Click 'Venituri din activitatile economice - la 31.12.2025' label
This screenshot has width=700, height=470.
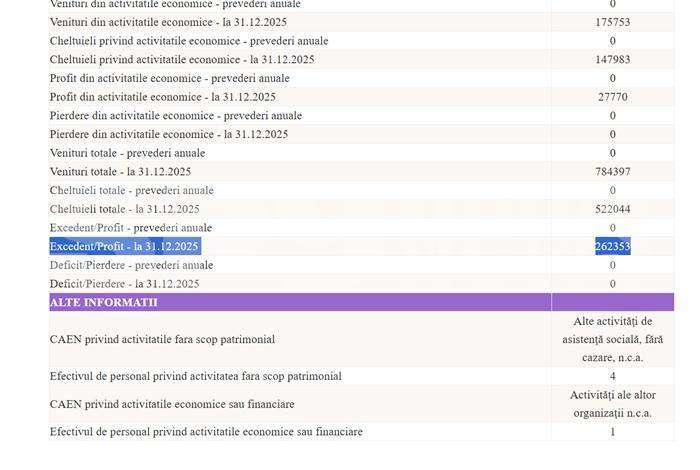pos(168,22)
